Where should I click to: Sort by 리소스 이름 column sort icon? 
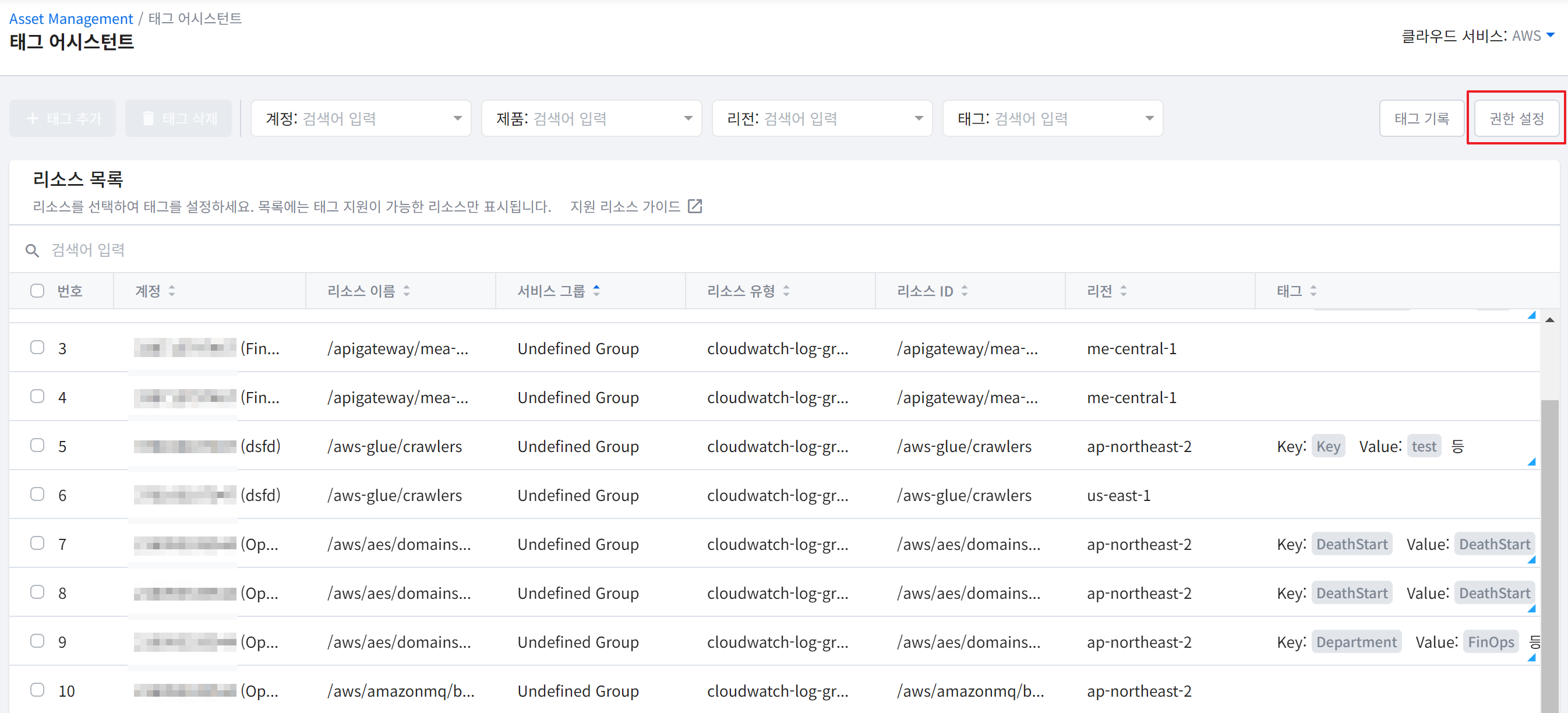[407, 291]
